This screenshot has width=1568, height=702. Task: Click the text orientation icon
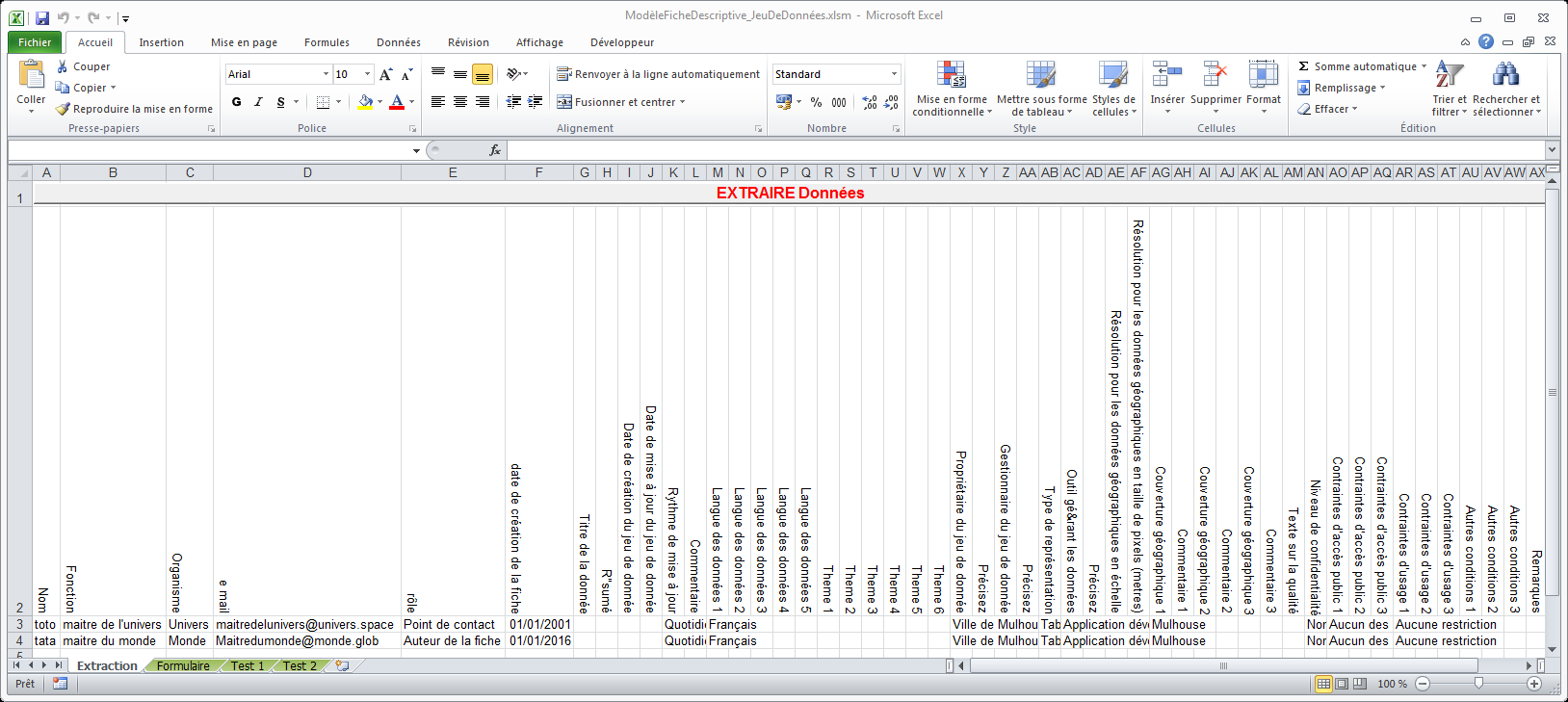514,74
